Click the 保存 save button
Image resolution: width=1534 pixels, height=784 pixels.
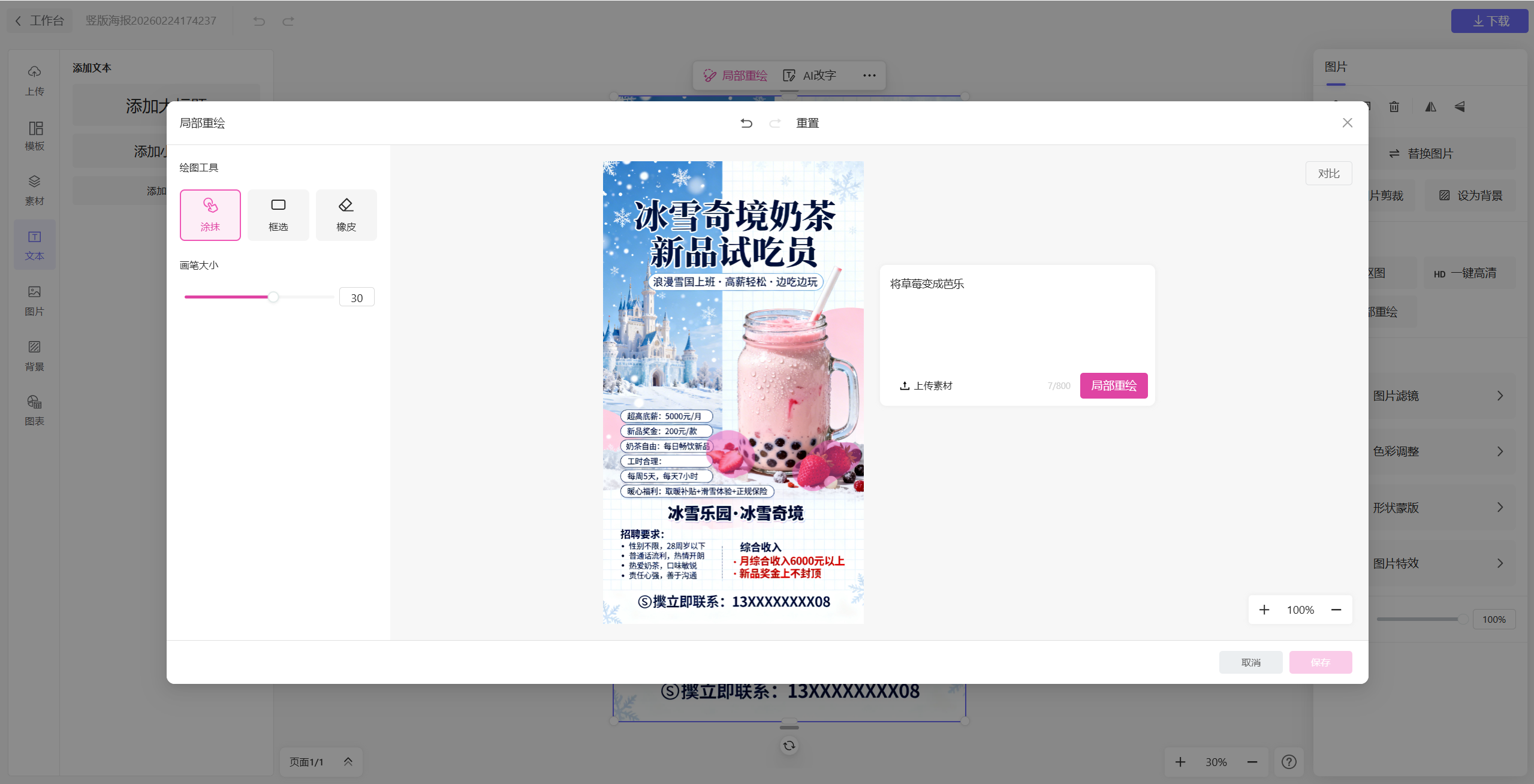pyautogui.click(x=1320, y=662)
